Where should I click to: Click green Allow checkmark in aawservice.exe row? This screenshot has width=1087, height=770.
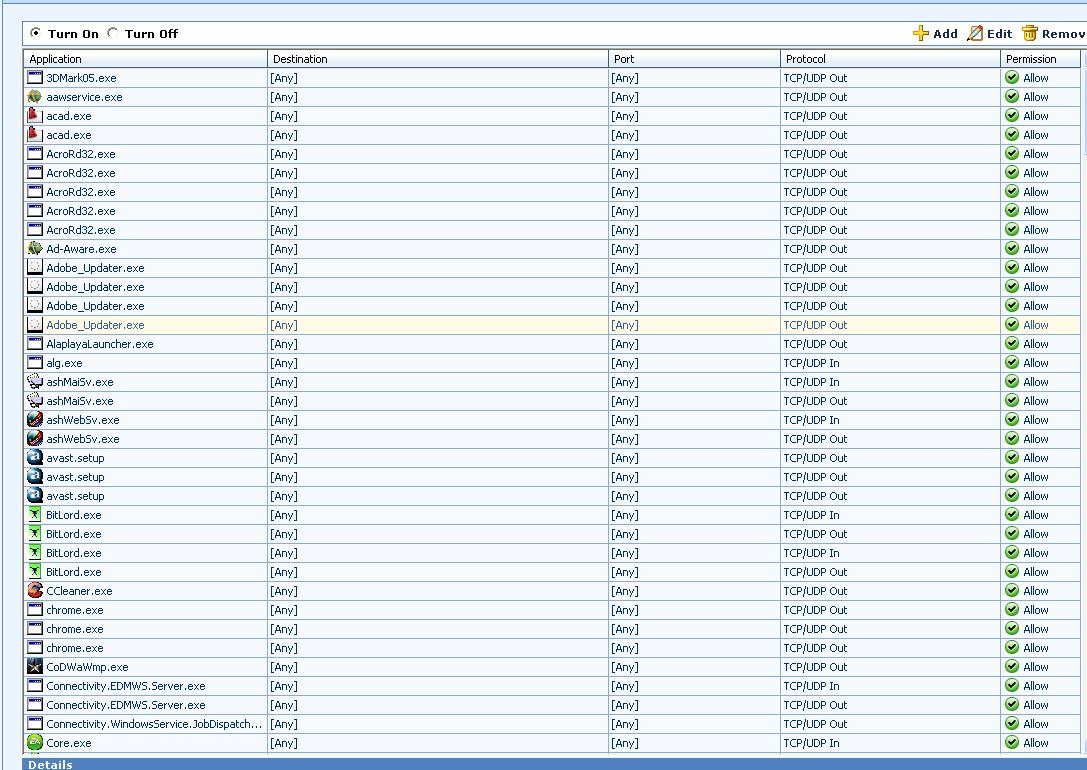click(x=1012, y=96)
